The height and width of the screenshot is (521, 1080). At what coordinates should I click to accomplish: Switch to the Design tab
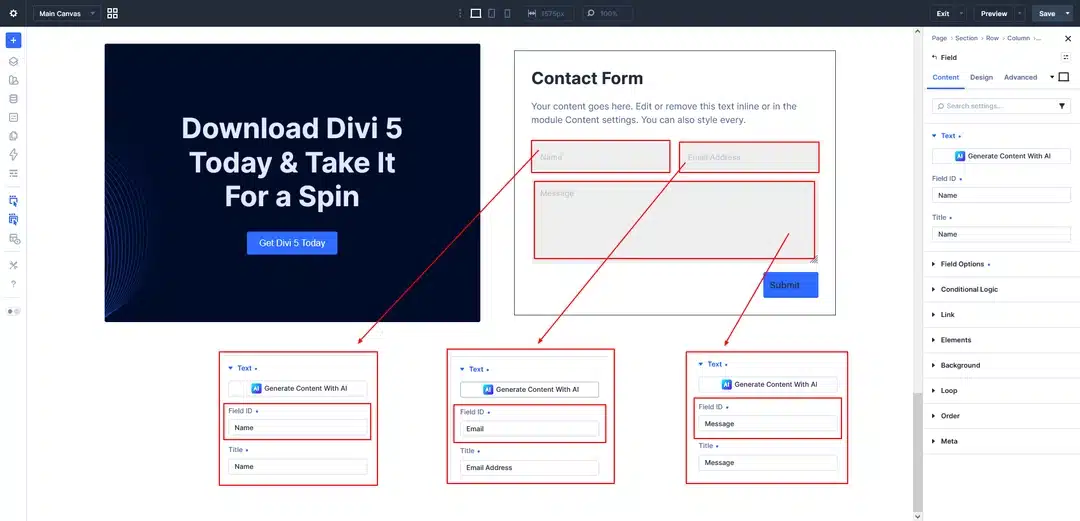[982, 77]
